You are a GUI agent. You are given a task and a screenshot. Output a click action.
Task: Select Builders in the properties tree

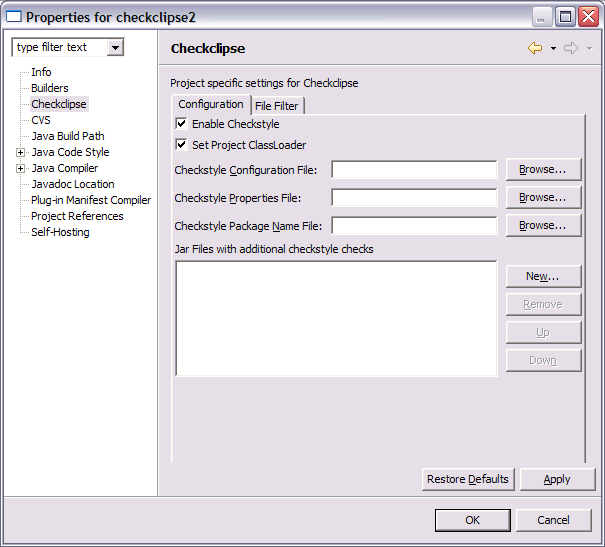[50, 88]
